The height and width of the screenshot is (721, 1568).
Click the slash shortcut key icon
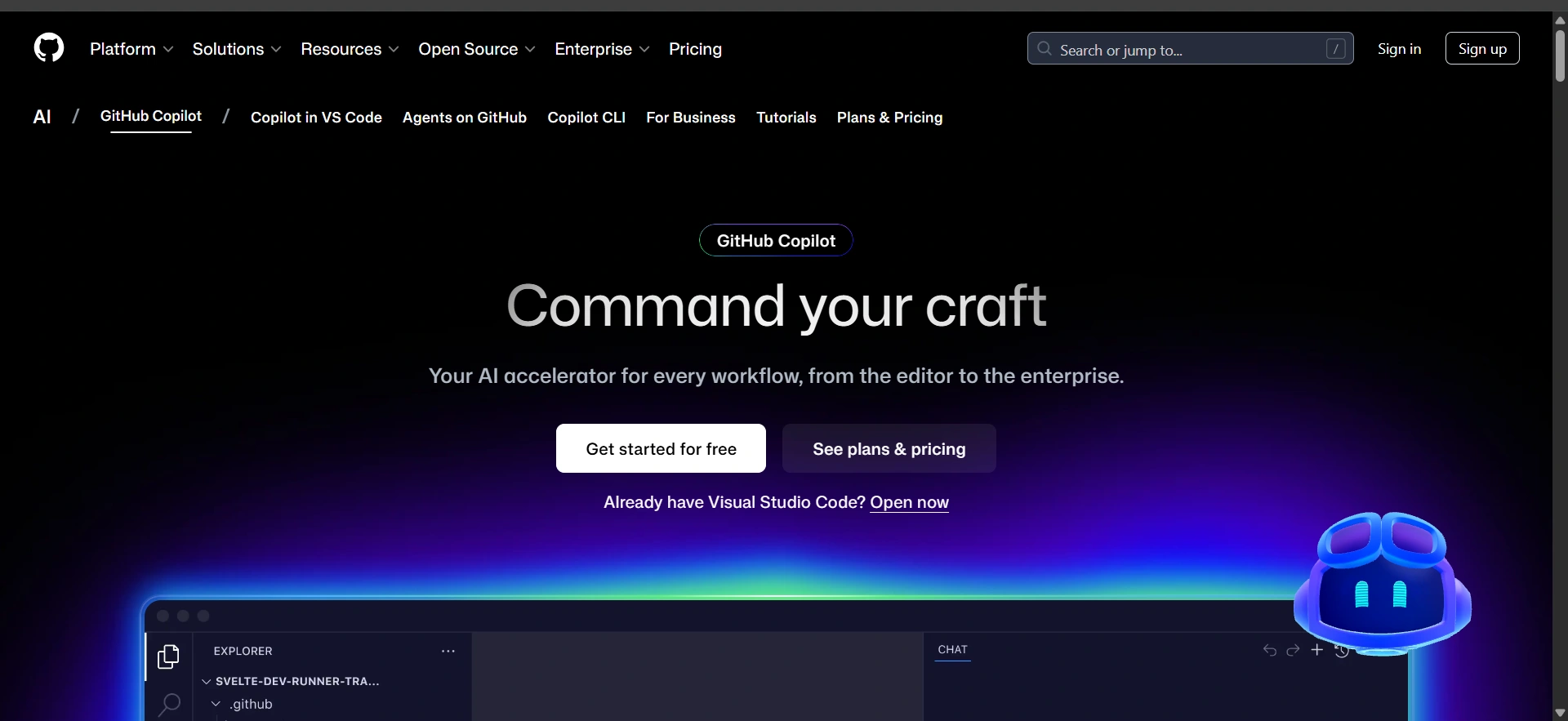tap(1335, 49)
